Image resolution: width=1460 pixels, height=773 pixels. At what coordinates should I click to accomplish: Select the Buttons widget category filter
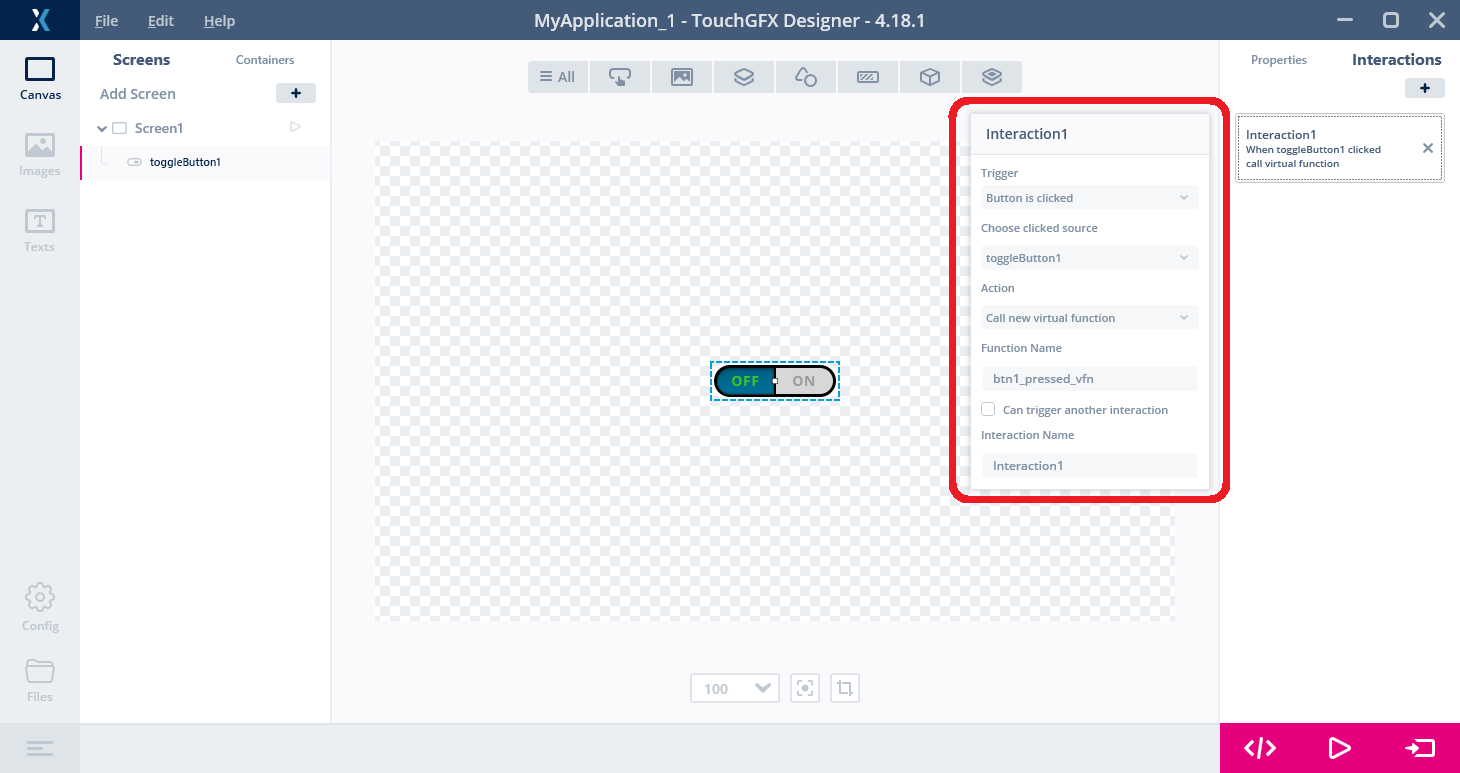pos(620,76)
